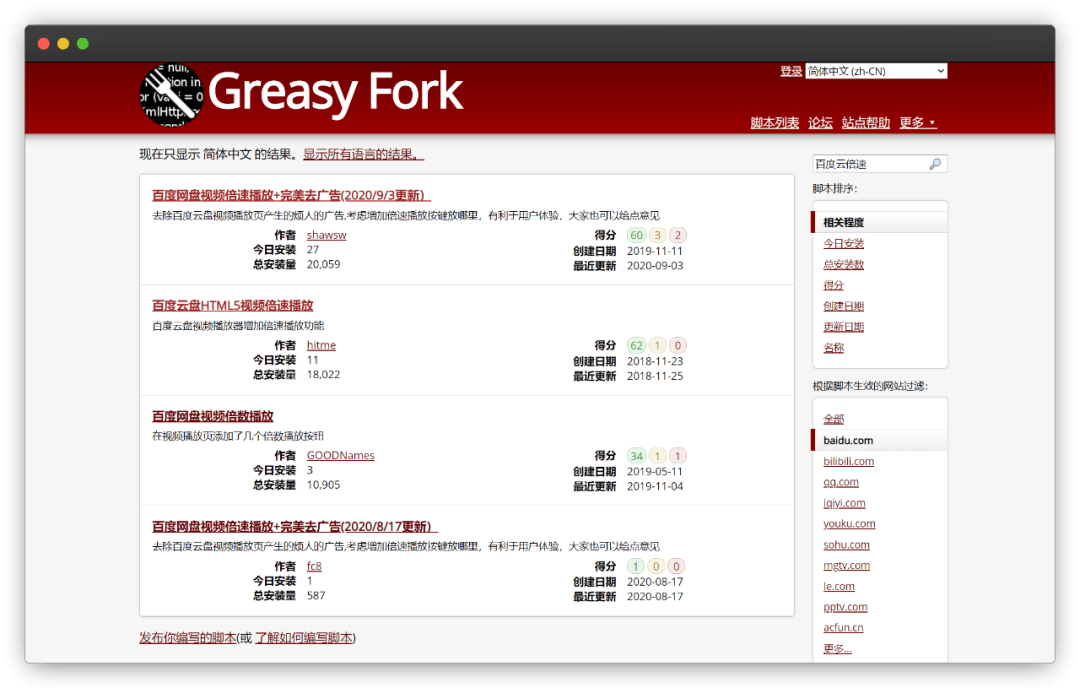Image resolution: width=1080 pixels, height=688 pixels.
Task: Click the yellow minimize window button
Action: point(63,43)
